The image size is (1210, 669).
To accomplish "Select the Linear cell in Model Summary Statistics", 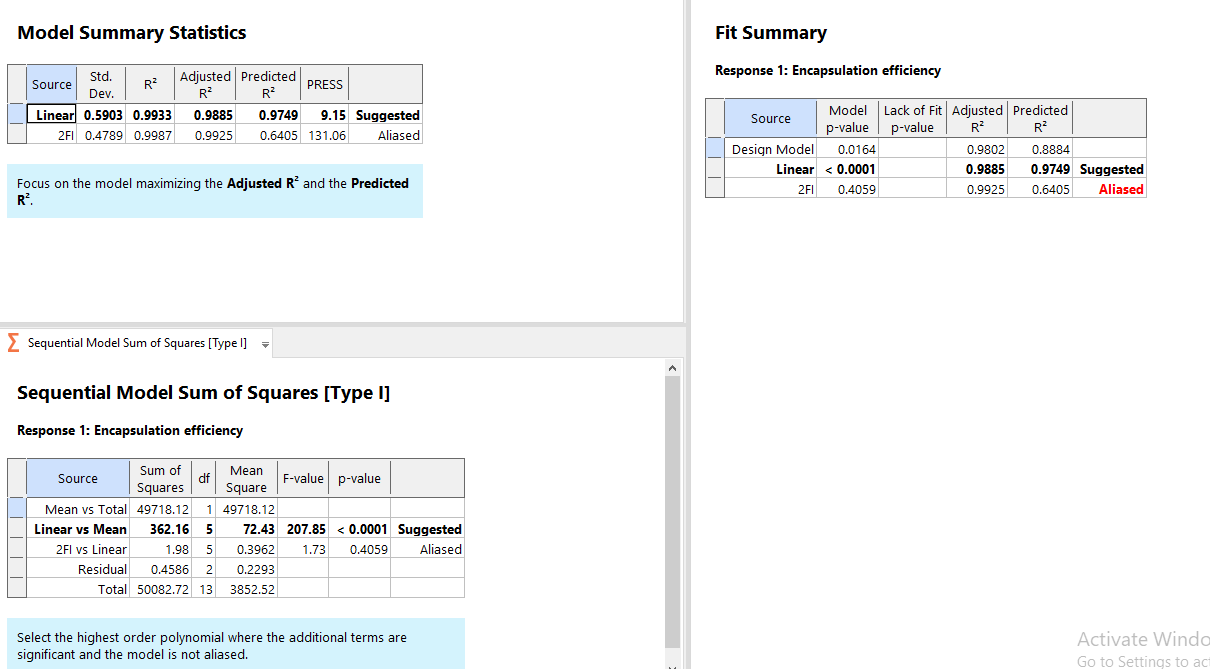I will click(54, 115).
